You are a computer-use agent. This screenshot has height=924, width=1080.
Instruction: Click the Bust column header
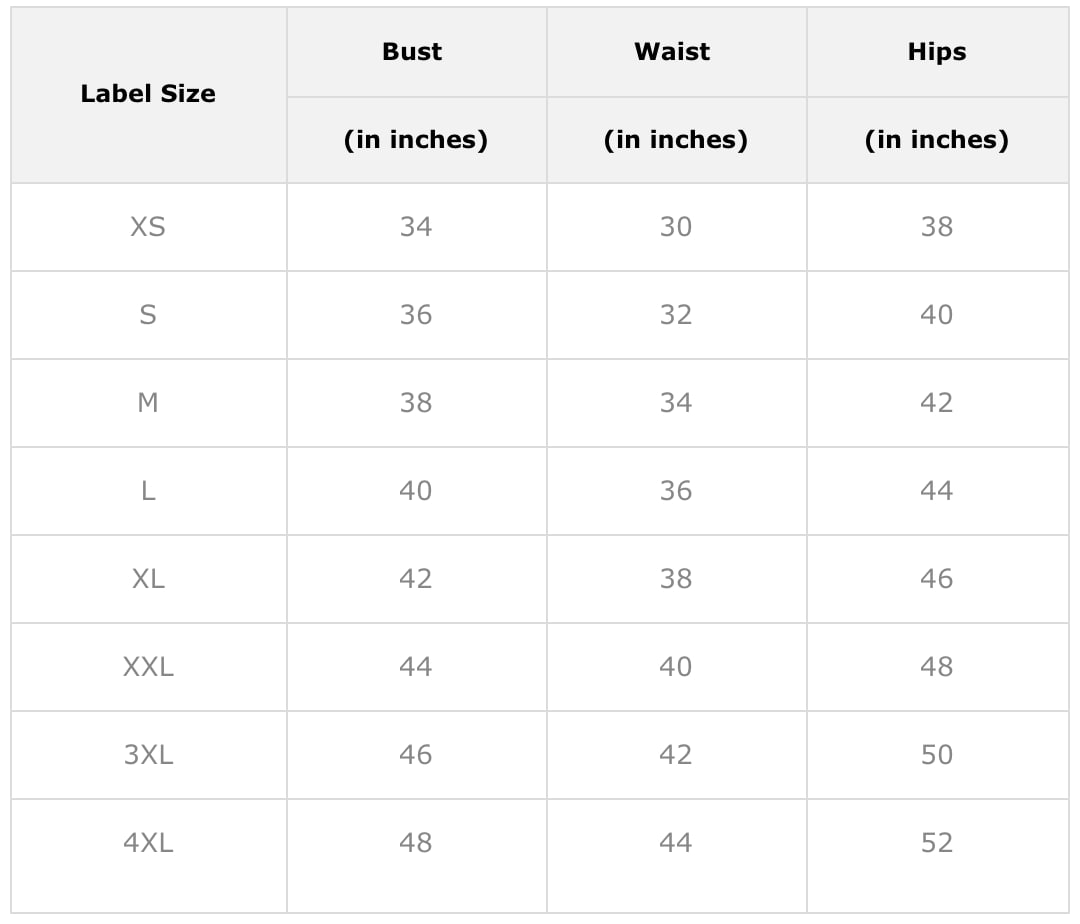[x=412, y=52]
